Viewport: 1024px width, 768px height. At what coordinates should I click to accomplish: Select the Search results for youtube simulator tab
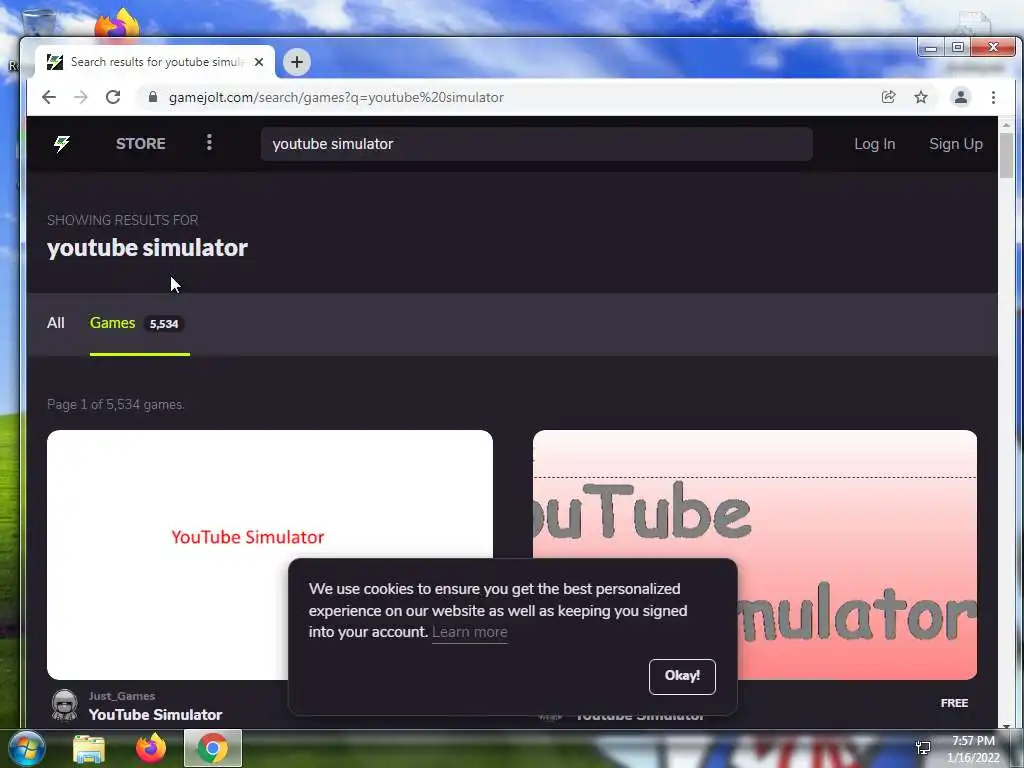[155, 62]
